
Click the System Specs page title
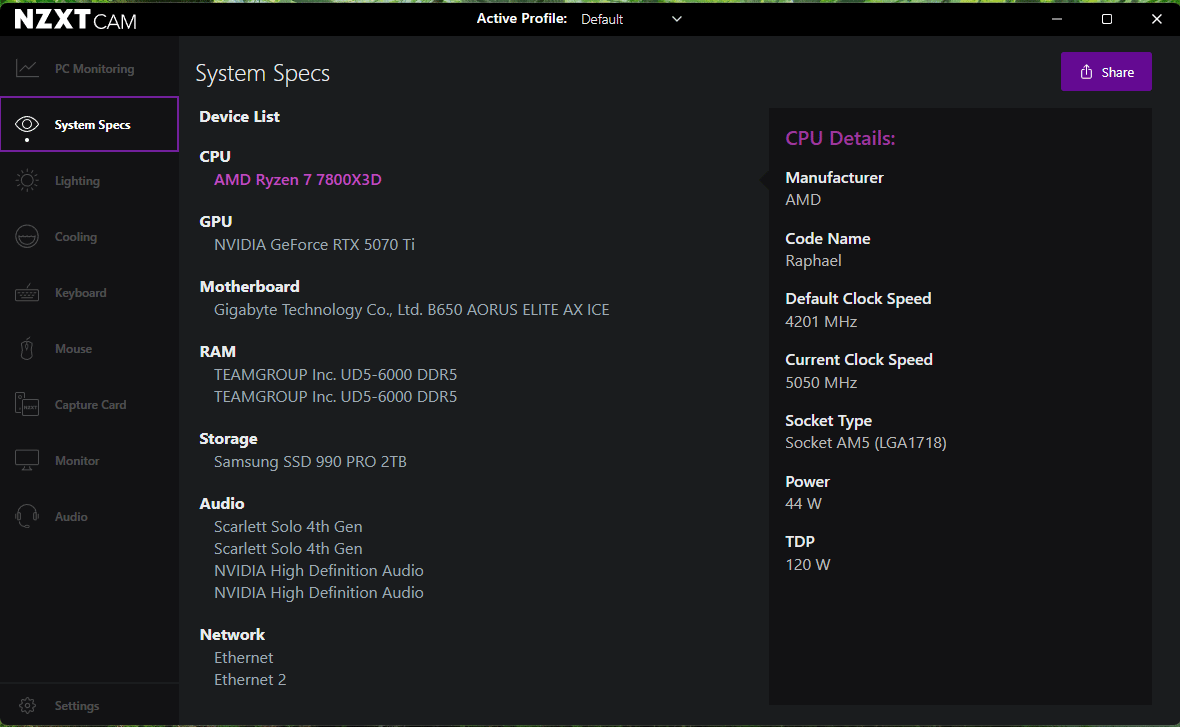[x=263, y=74]
